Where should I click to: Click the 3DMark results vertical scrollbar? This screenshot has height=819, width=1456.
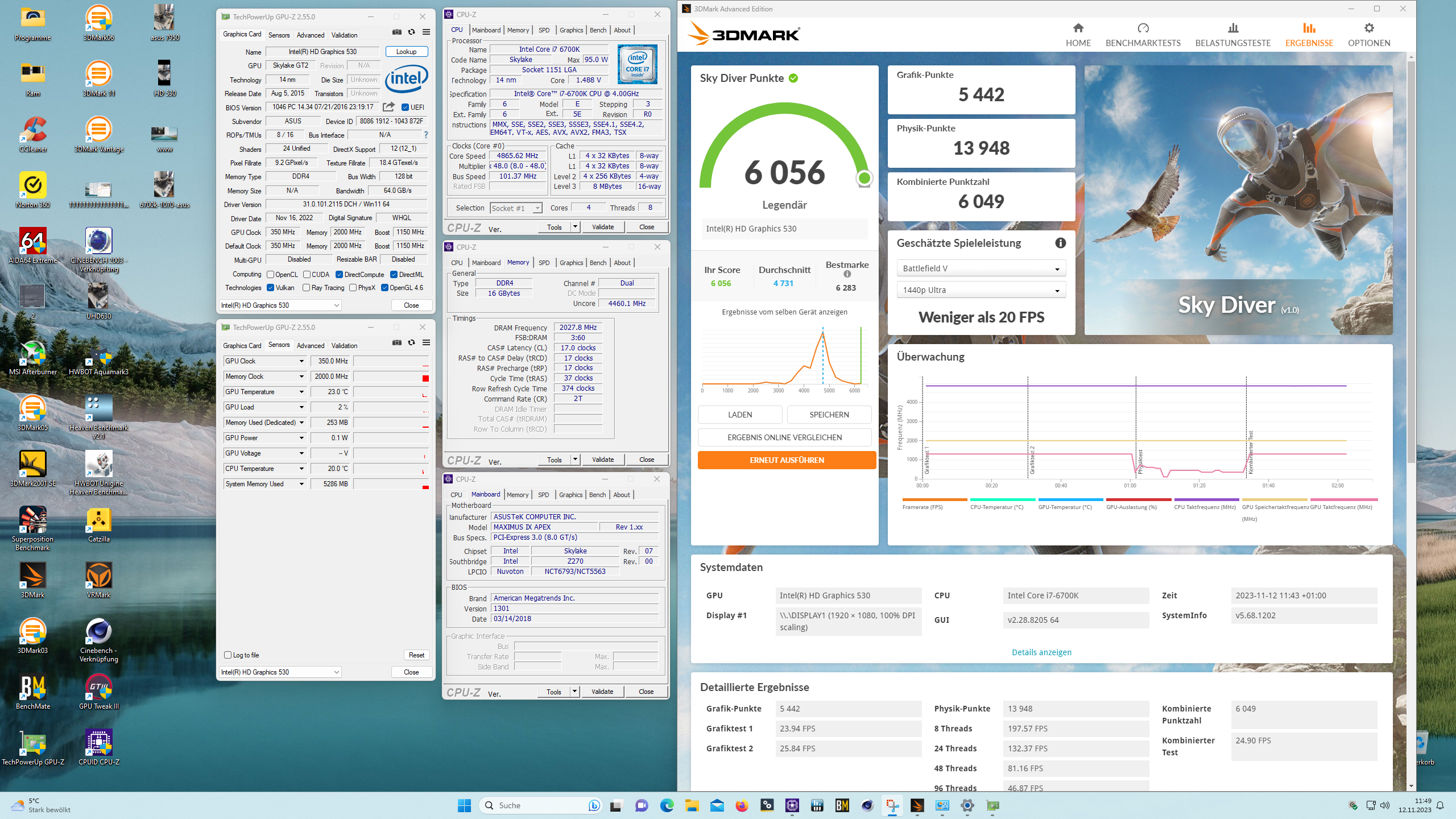[x=1410, y=262]
